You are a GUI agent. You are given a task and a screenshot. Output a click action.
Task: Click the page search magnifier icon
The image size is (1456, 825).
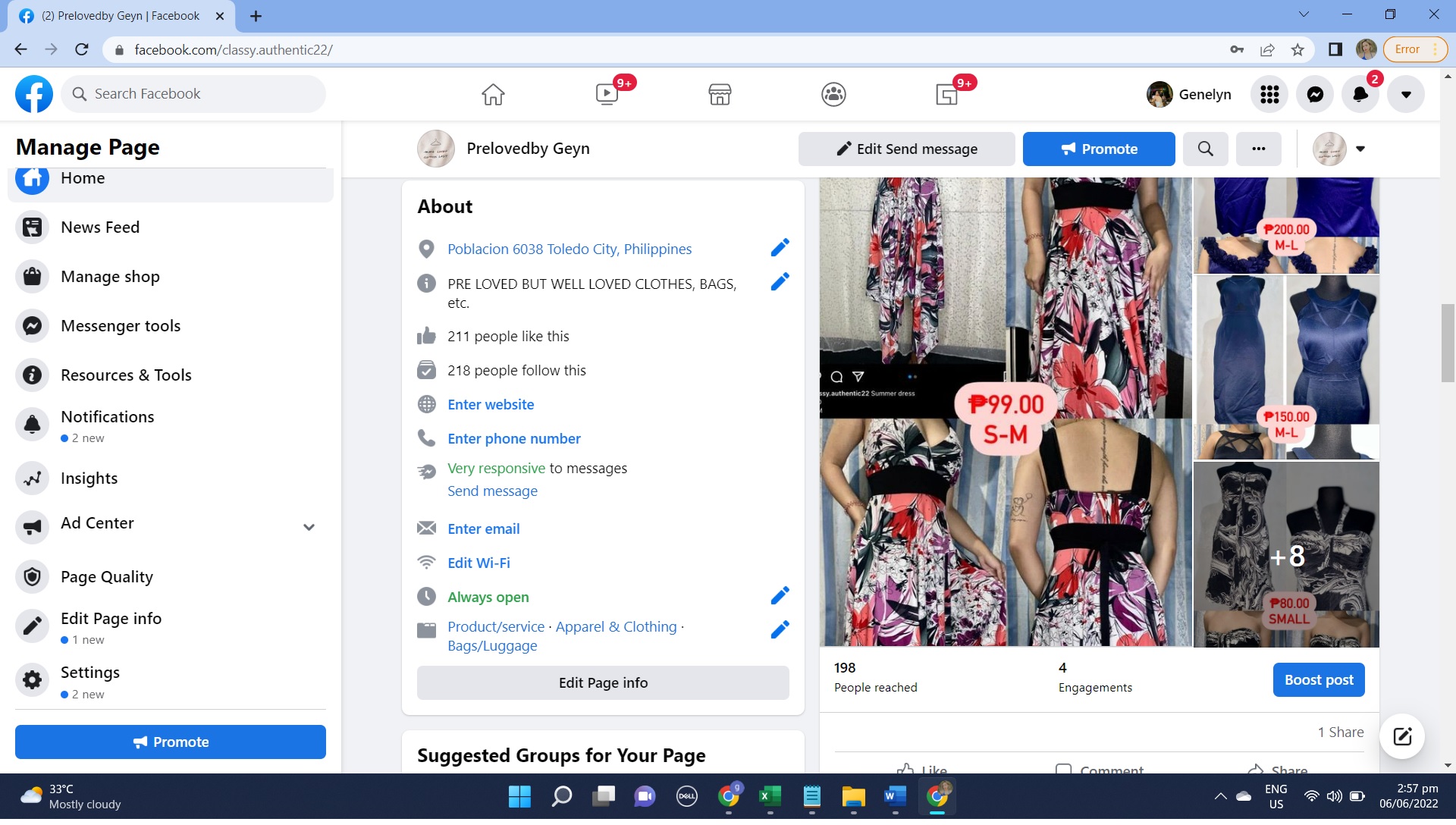[x=1205, y=149]
